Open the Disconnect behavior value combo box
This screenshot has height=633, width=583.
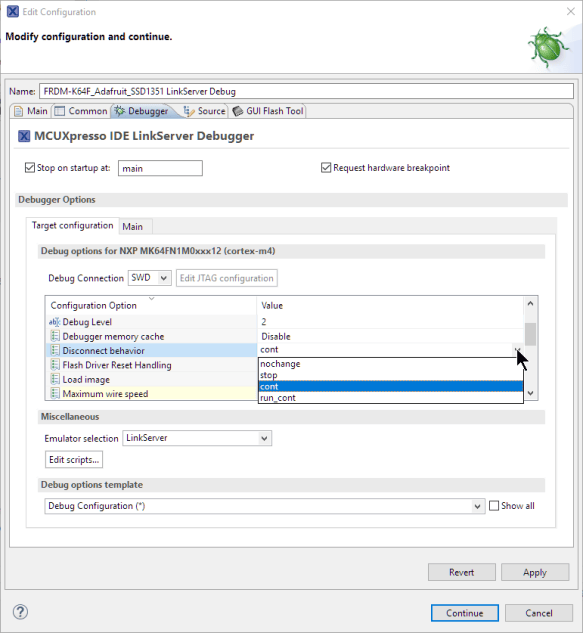coord(390,350)
